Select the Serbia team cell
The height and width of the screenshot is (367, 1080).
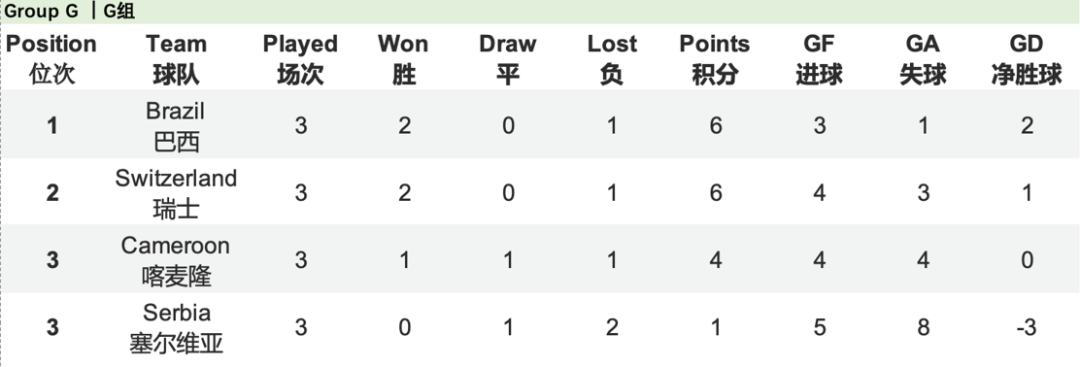tap(176, 328)
